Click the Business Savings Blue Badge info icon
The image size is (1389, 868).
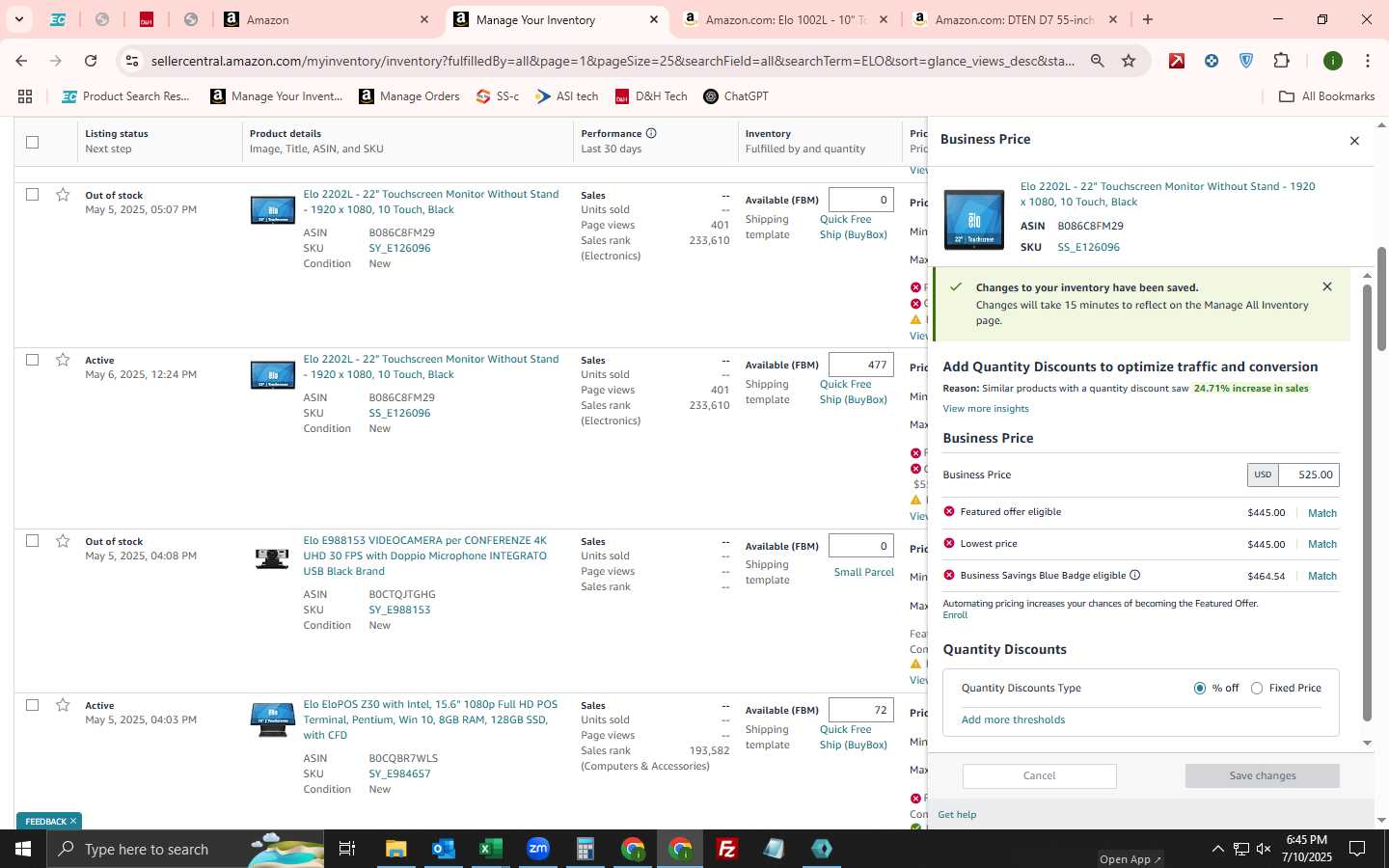pos(1134,575)
